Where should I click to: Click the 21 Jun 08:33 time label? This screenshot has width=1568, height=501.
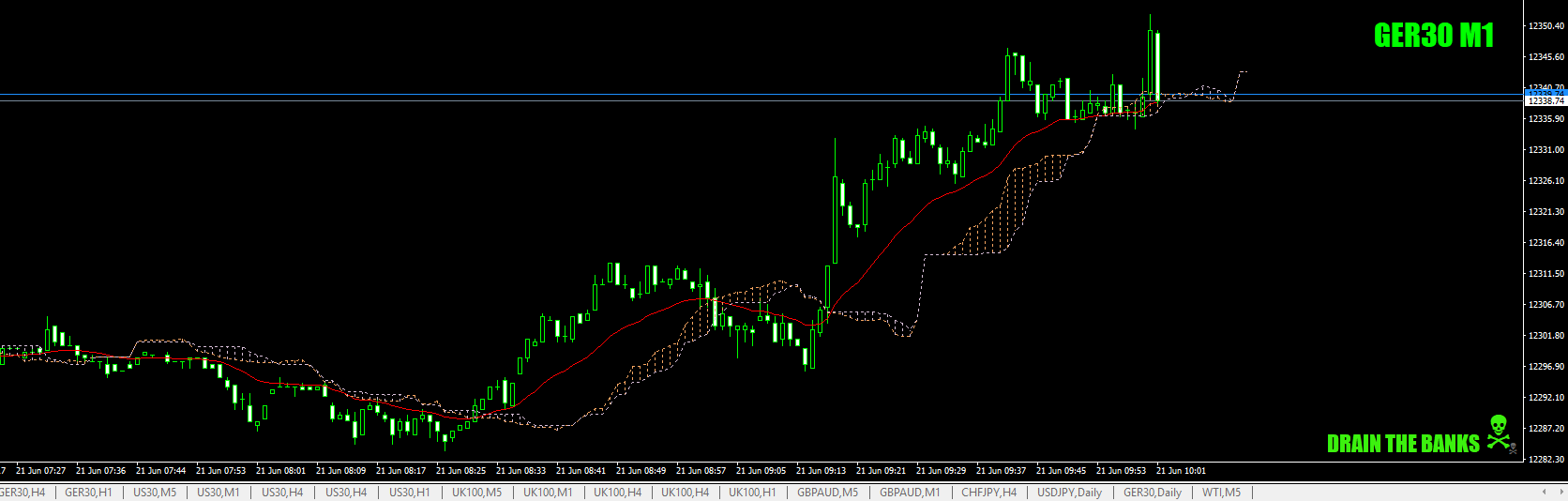click(520, 471)
